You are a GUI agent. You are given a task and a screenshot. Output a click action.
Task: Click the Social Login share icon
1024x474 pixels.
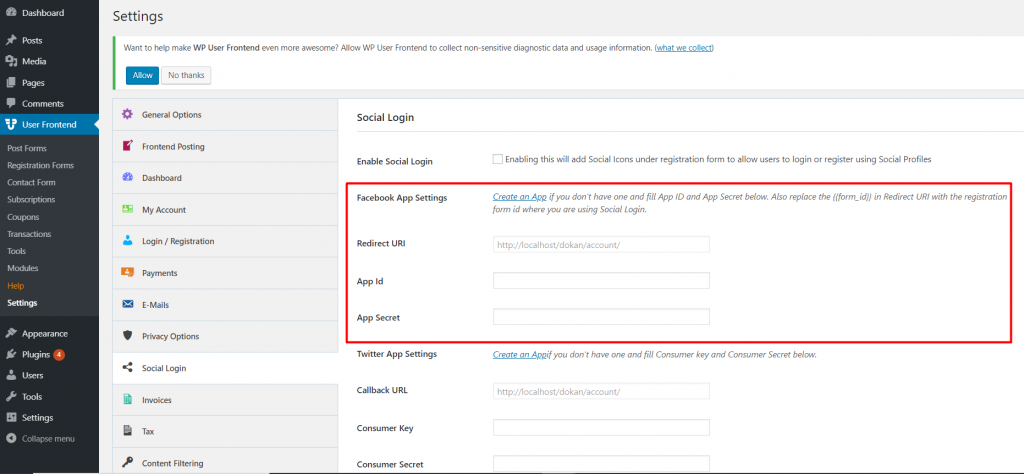coord(127,368)
